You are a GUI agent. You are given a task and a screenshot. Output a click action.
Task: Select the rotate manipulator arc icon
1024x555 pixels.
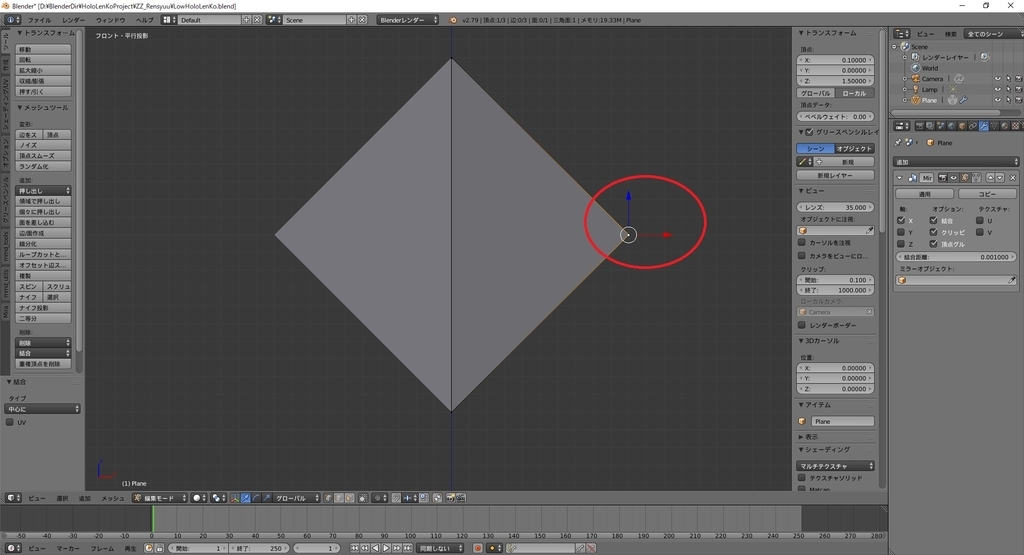[256, 498]
